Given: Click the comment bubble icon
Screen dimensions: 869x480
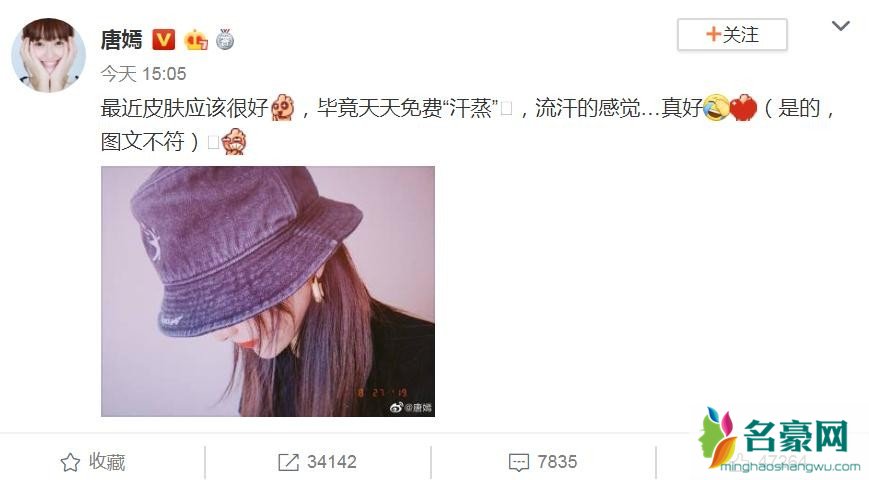Looking at the screenshot, I should (x=519, y=462).
